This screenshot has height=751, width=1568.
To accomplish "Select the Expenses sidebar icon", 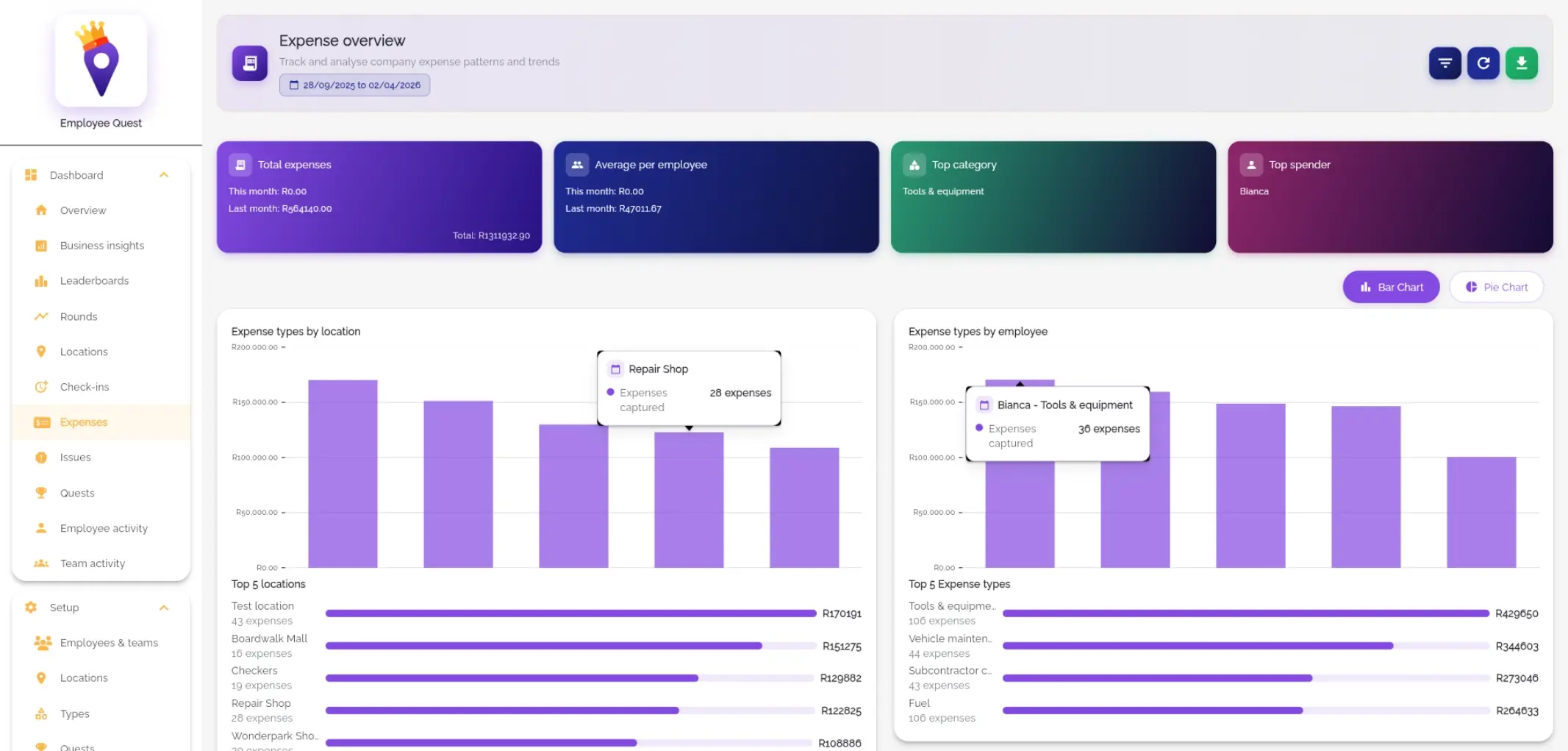I will (41, 421).
